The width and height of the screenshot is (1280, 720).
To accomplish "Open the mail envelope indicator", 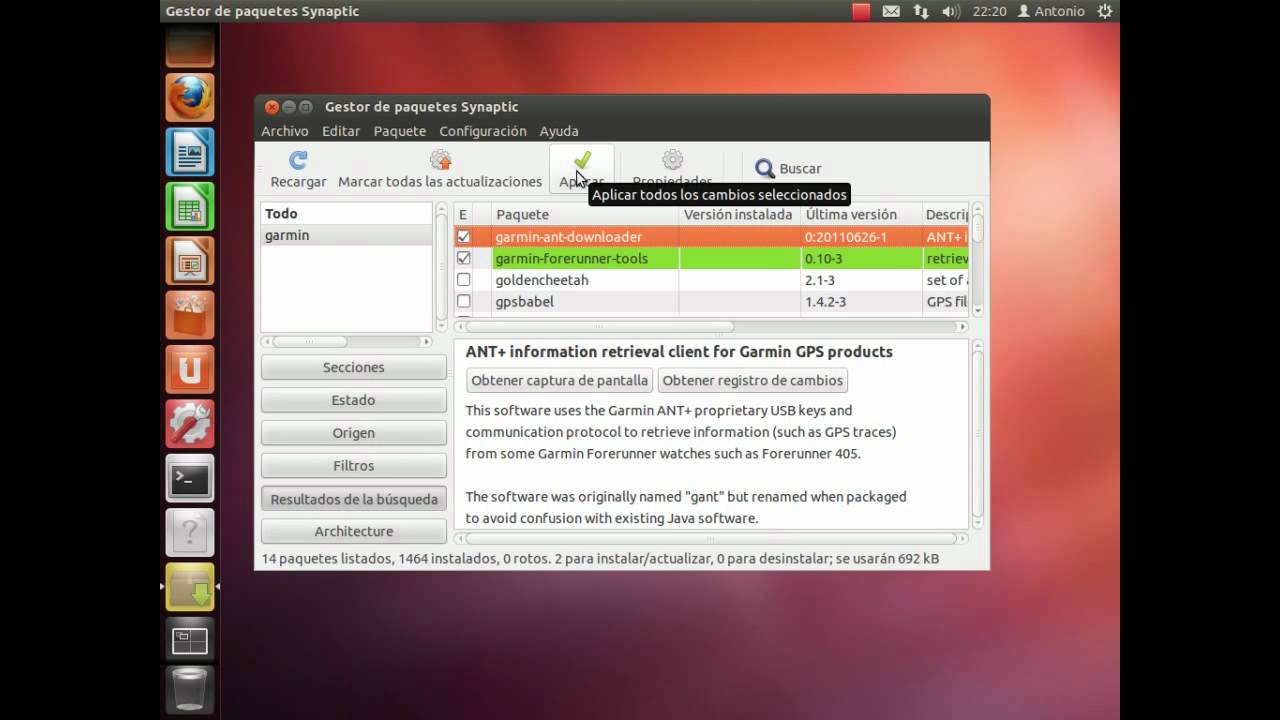I will pyautogui.click(x=891, y=11).
